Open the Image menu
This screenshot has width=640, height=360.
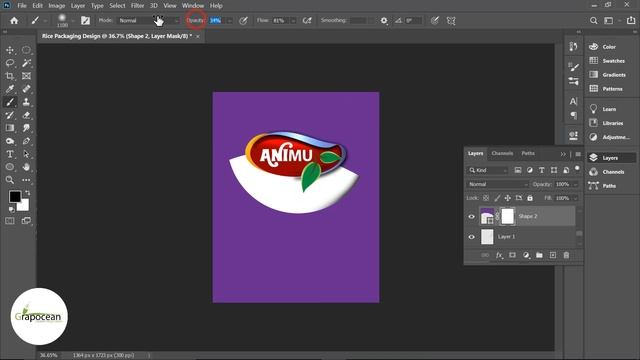[57, 6]
